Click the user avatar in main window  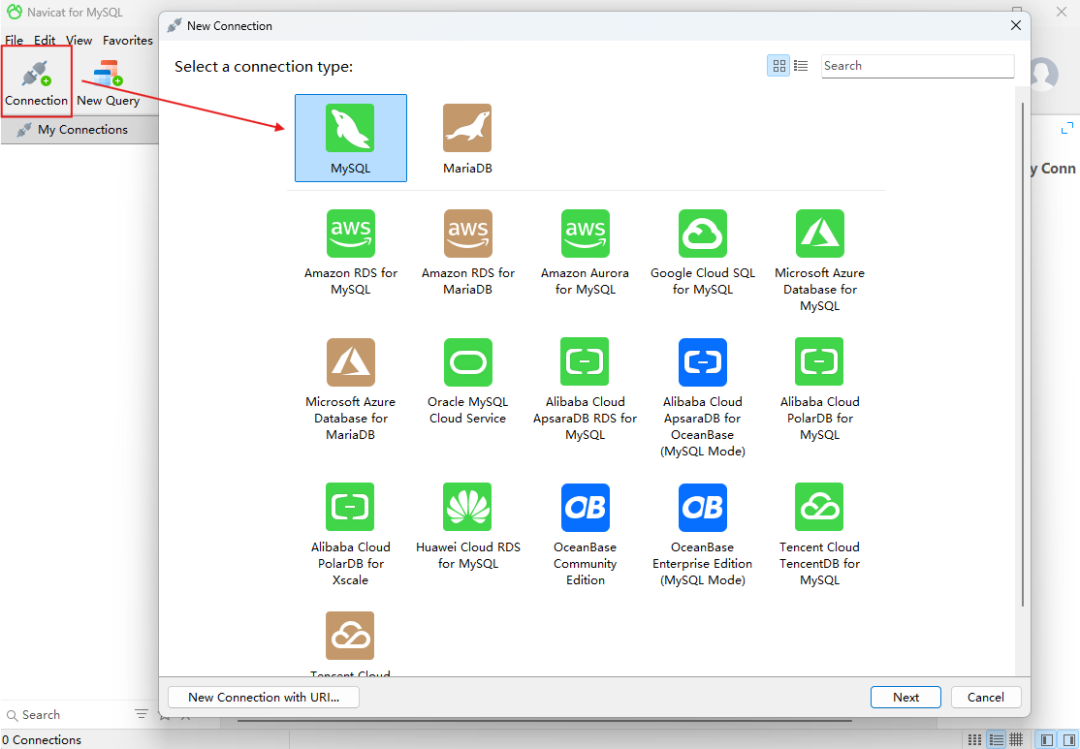point(1044,73)
